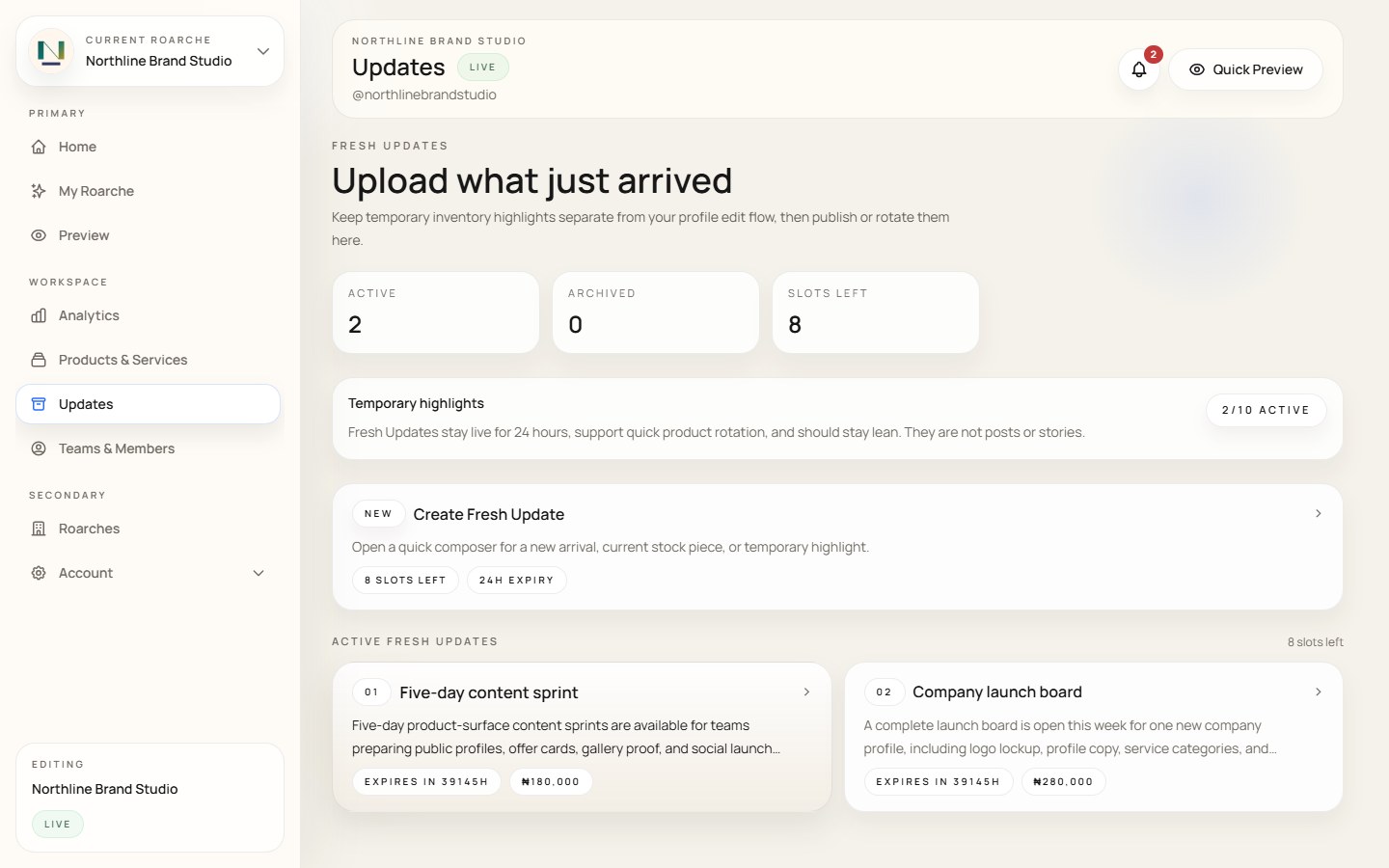Click the 24H Expiry tag
The width and height of the screenshot is (1389, 868).
click(516, 581)
